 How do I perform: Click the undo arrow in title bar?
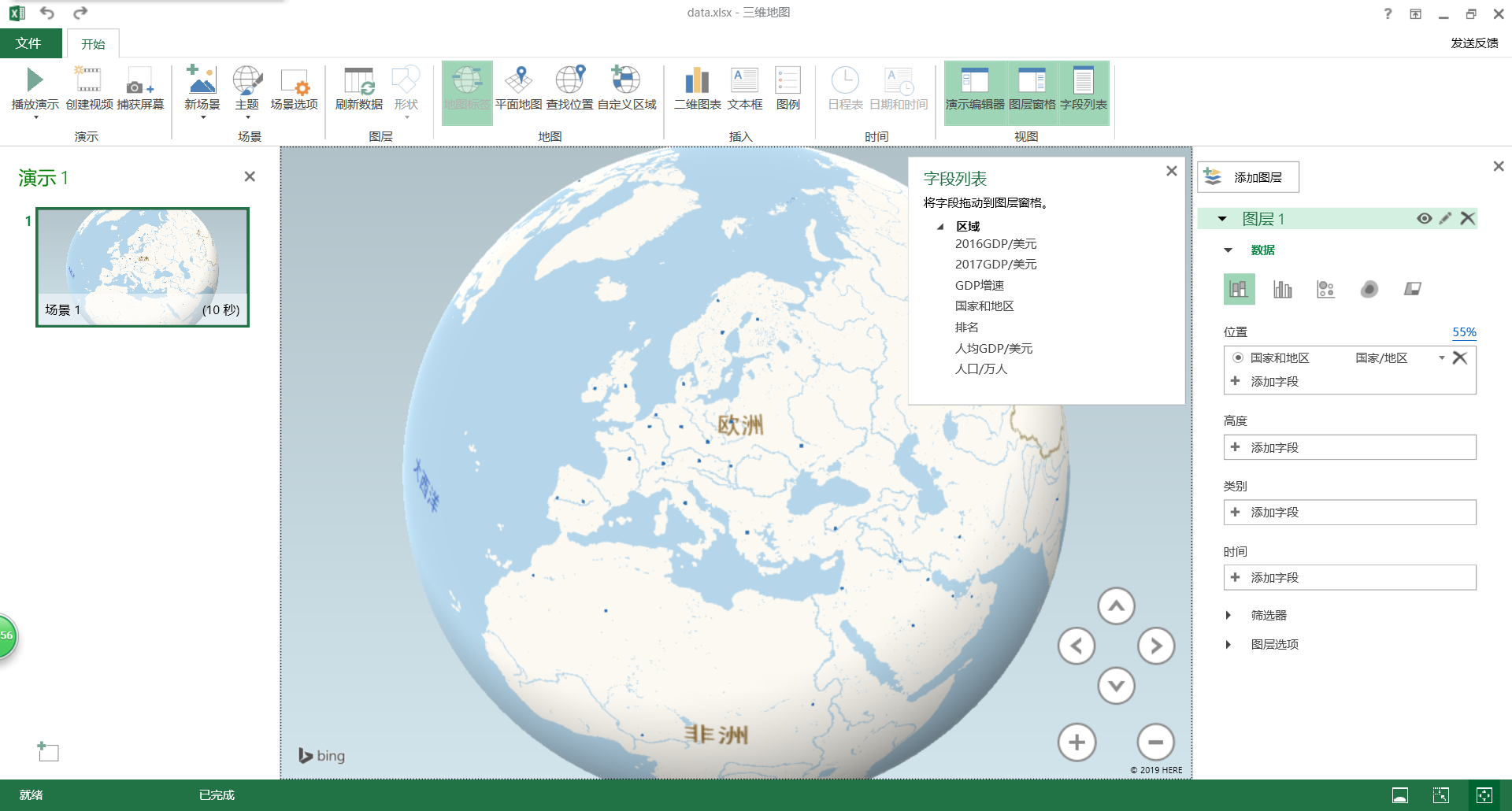click(47, 13)
